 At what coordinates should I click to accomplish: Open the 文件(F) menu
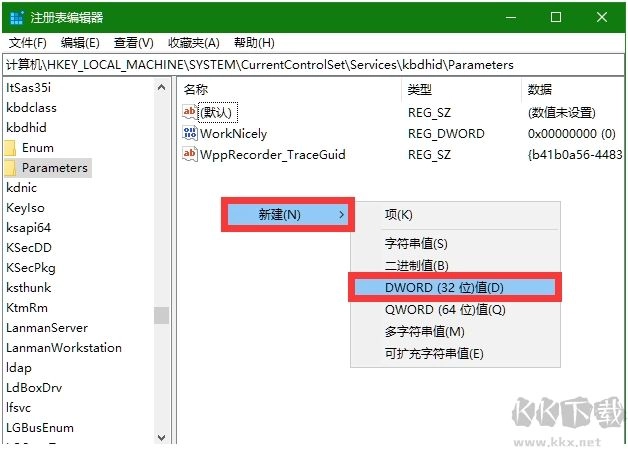click(x=28, y=43)
